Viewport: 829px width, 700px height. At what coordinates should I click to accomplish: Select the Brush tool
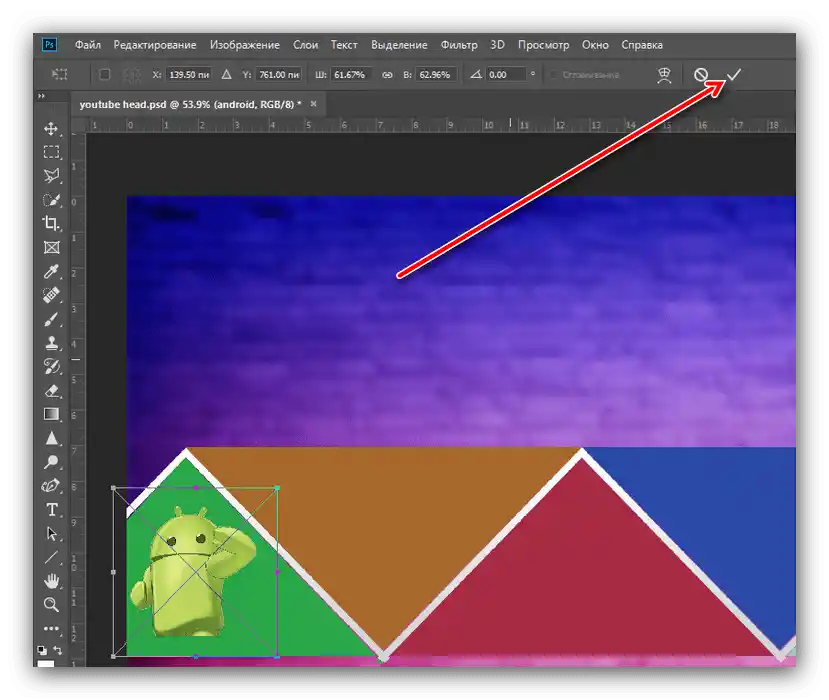coord(51,319)
